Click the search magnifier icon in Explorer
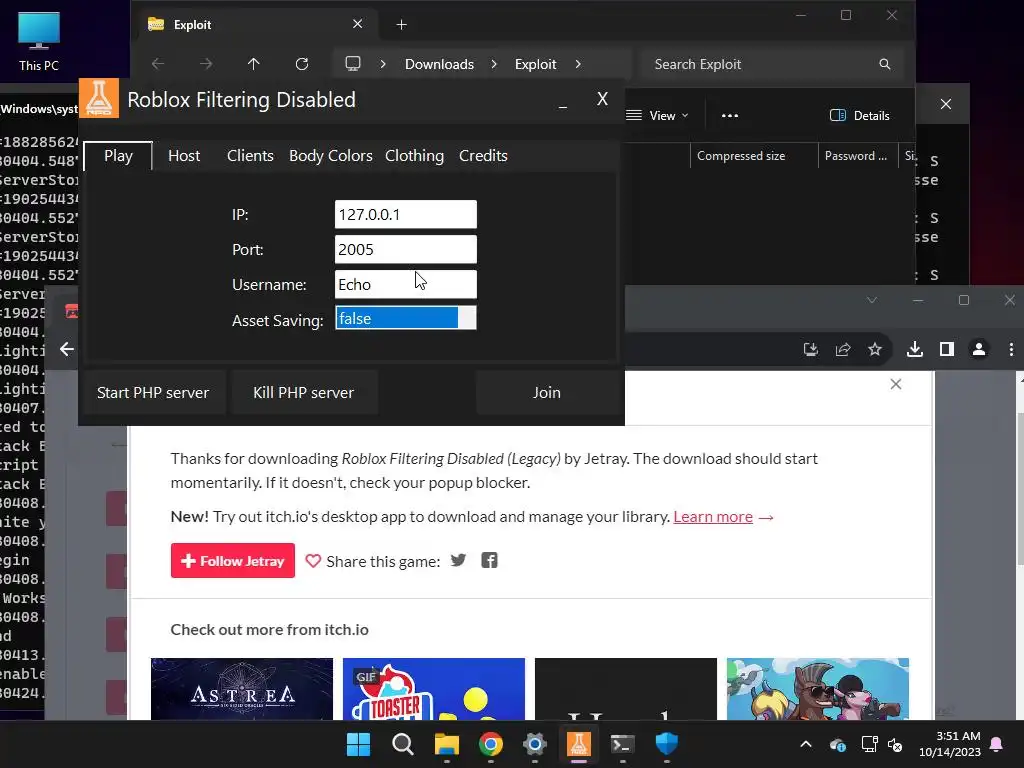 tap(885, 64)
